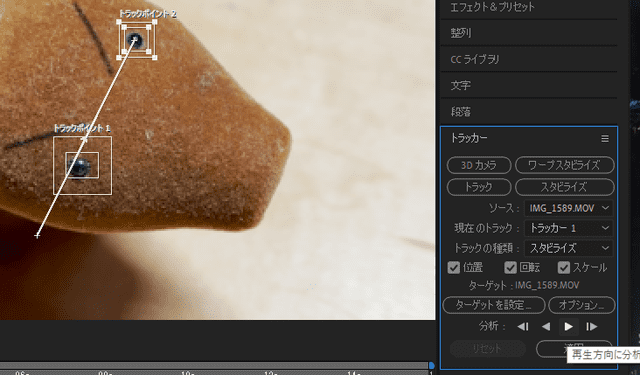This screenshot has width=640, height=375.
Task: Open the Tracker panel menu icon
Action: pyautogui.click(x=605, y=139)
